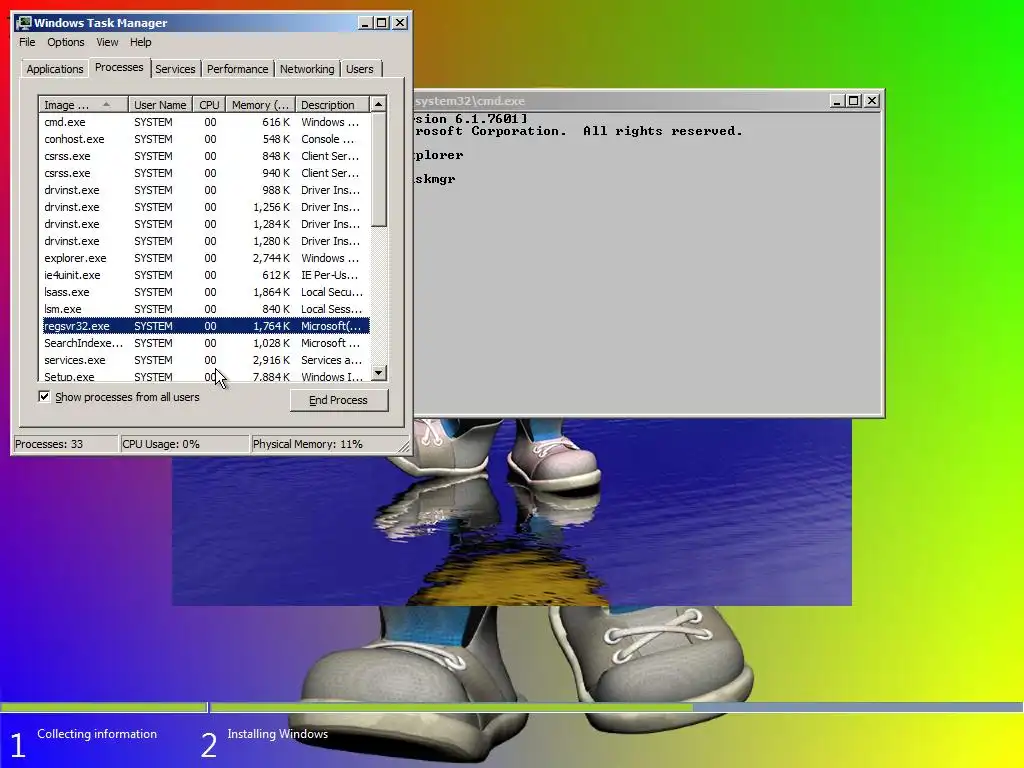The width and height of the screenshot is (1024, 768).
Task: Minimize the Windows Task Manager window
Action: coord(366,23)
